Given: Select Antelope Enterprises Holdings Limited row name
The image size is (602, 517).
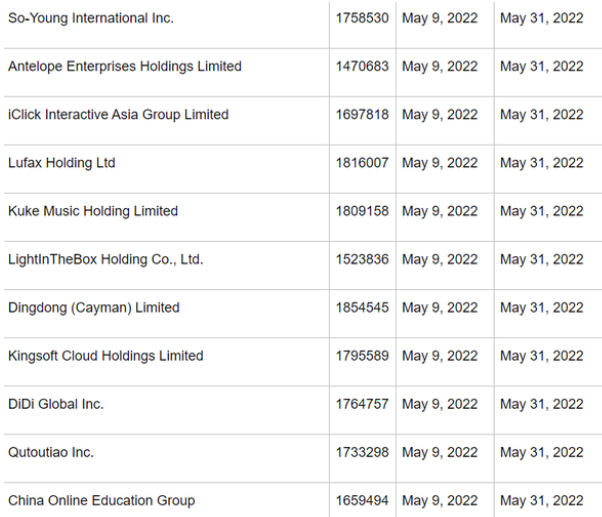Looking at the screenshot, I should (x=125, y=66).
